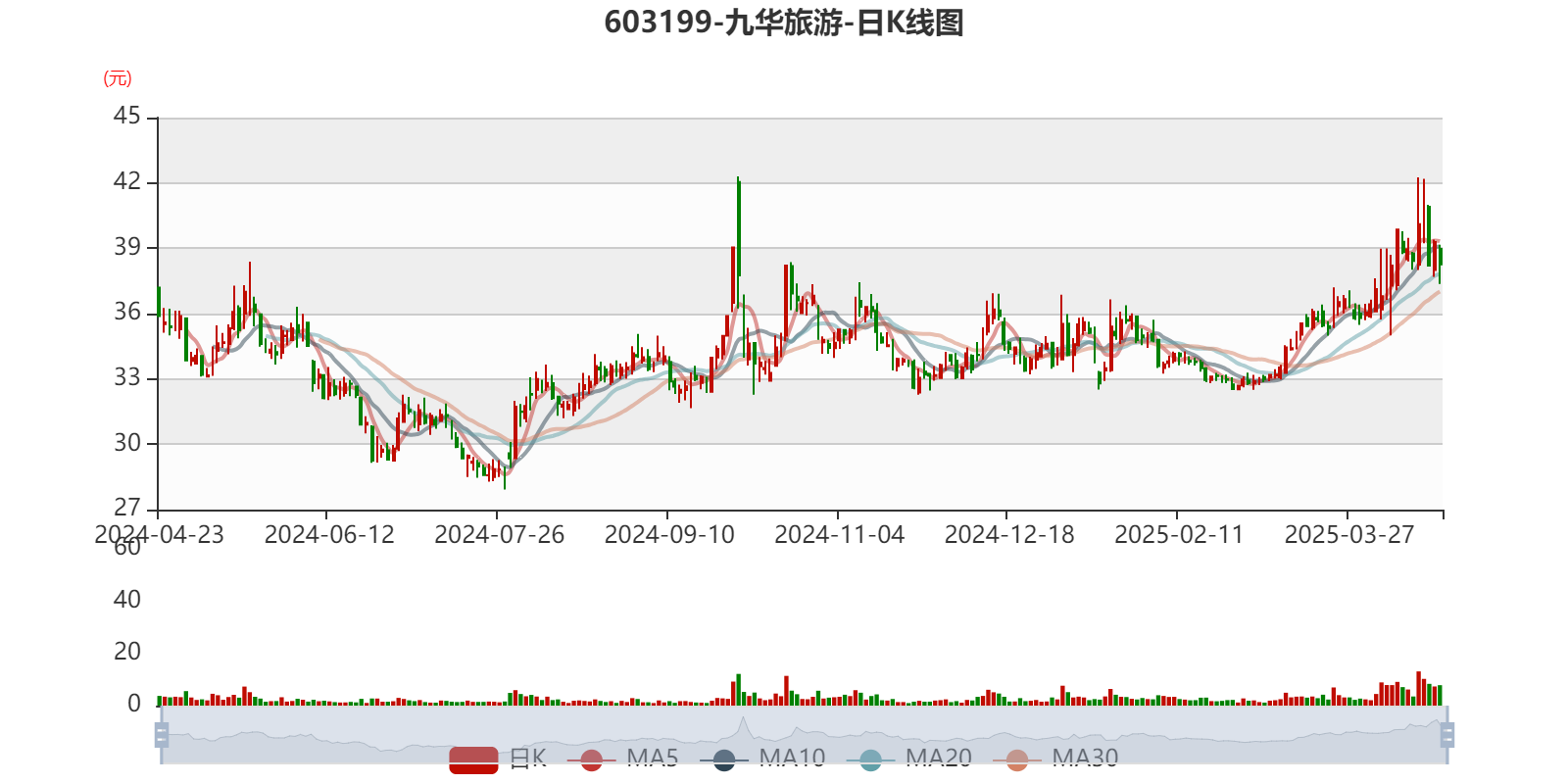Screen dimensions: 1568x784
Task: Click the peak in the zoom slider preview
Action: point(743,722)
